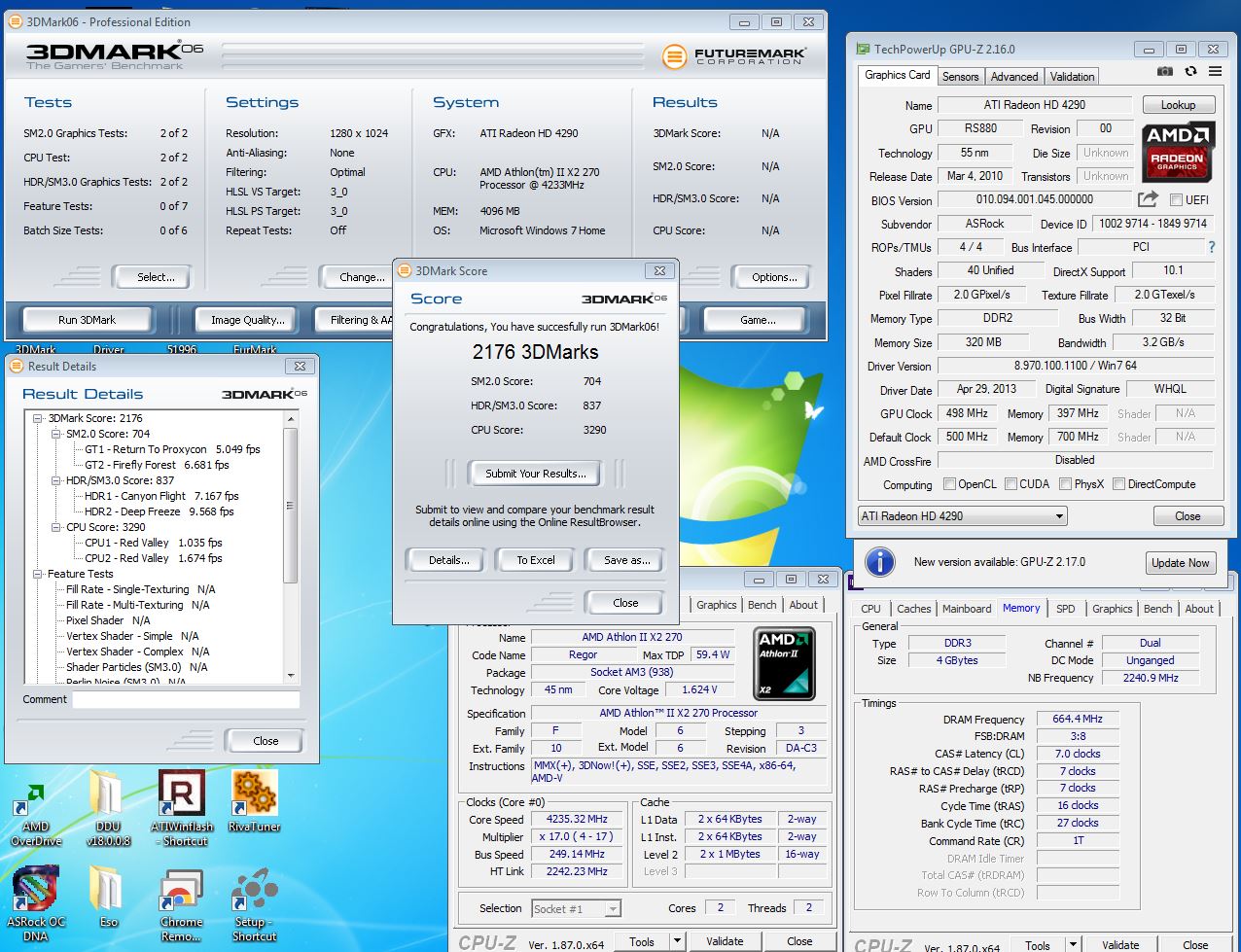The image size is (1241, 952).
Task: Open the DDU v18.0.0.8 folder icon
Action: [107, 807]
